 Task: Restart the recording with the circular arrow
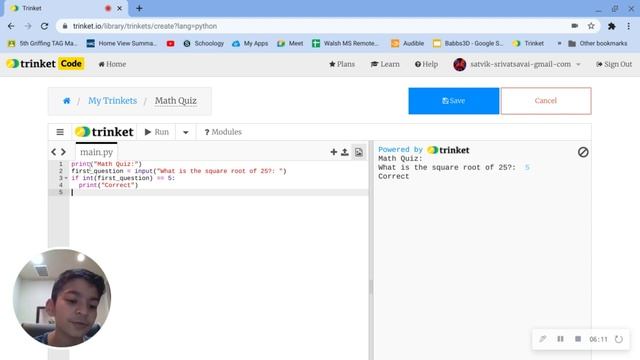(619, 339)
